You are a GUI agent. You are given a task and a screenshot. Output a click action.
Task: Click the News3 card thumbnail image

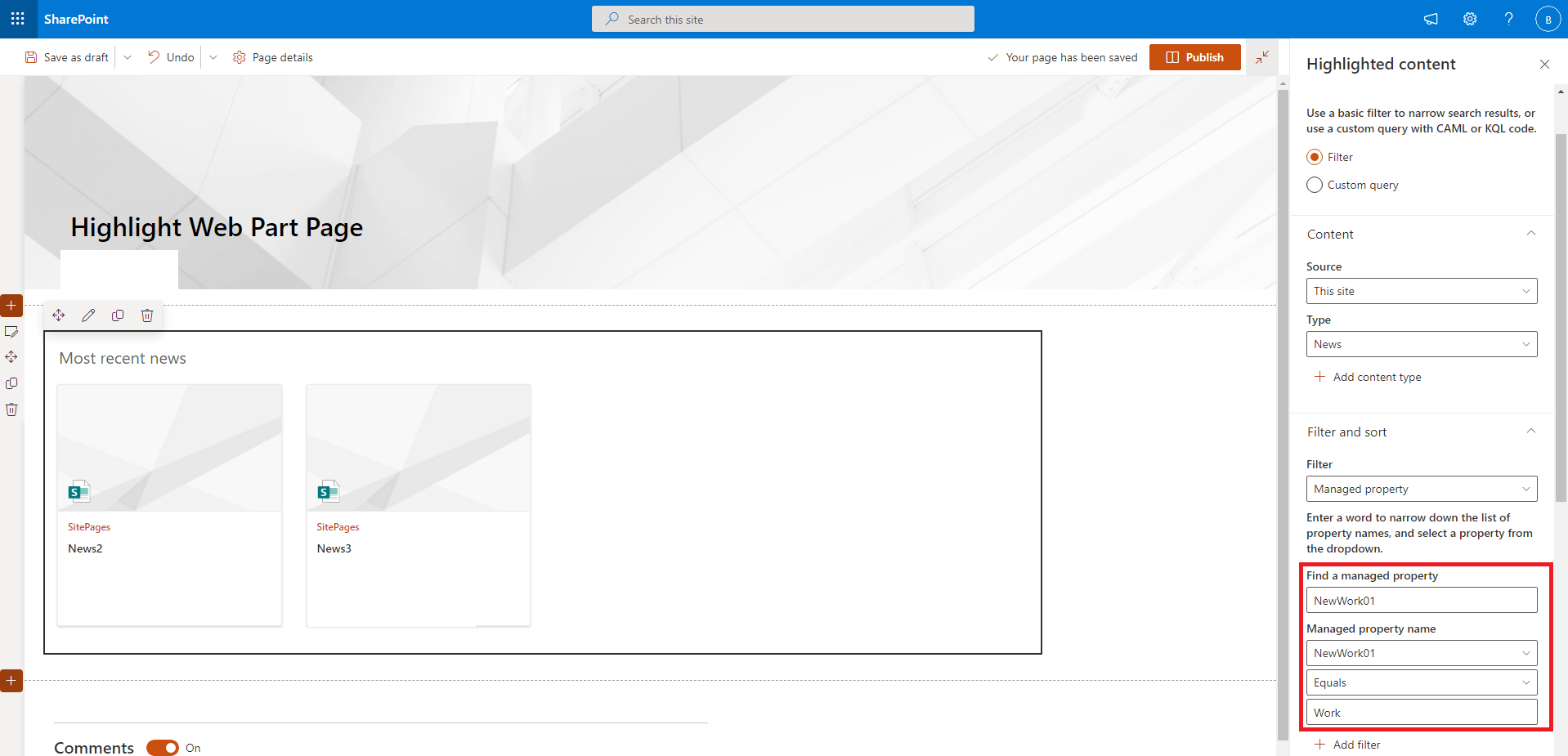[x=419, y=448]
